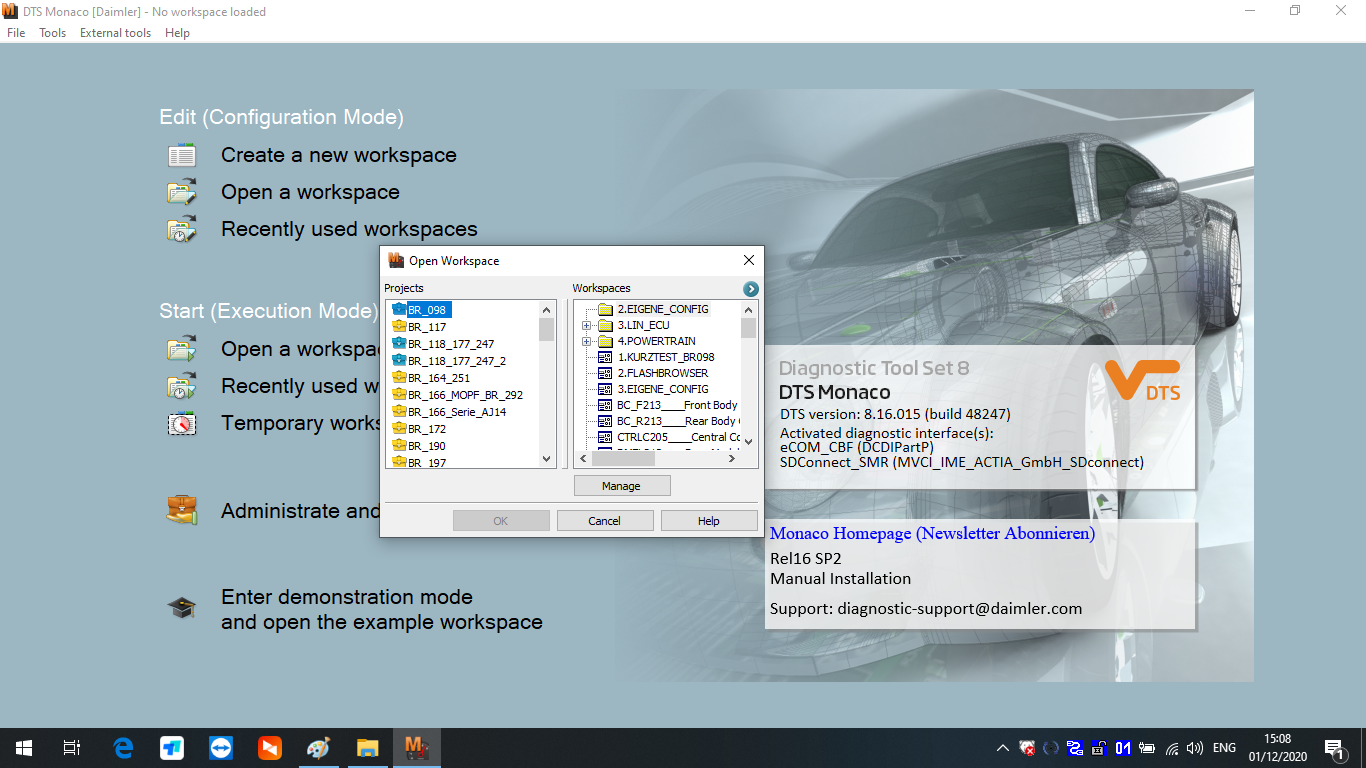
Task: Click the Open a workspace icon under Start
Action: pyautogui.click(x=181, y=349)
